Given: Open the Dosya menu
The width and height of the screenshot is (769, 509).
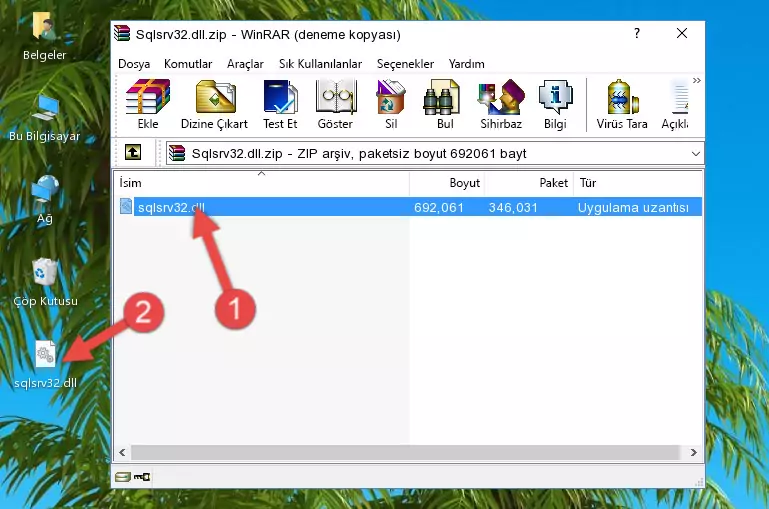Looking at the screenshot, I should click(134, 64).
